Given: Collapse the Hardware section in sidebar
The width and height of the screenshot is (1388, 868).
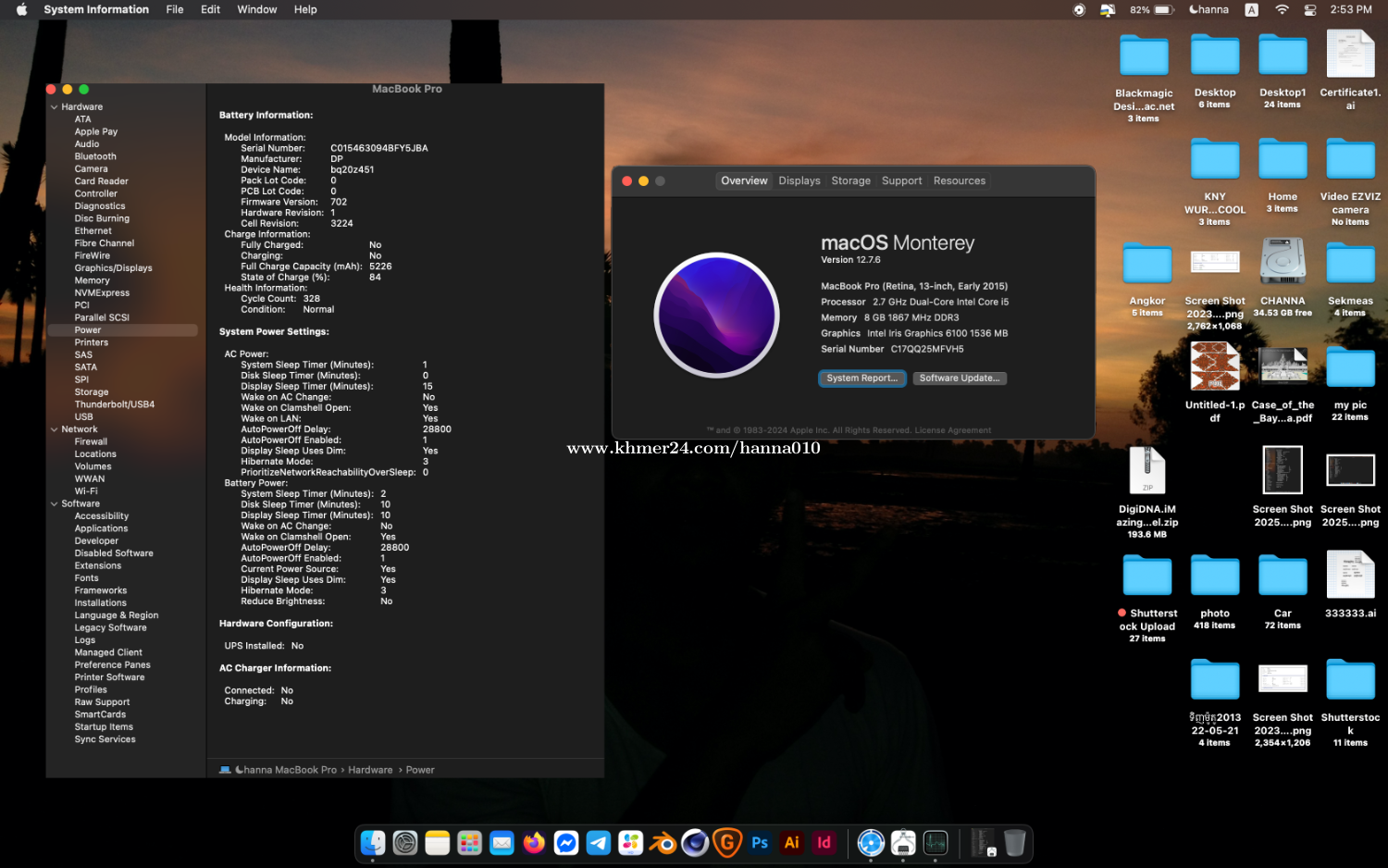Looking at the screenshot, I should [x=54, y=107].
